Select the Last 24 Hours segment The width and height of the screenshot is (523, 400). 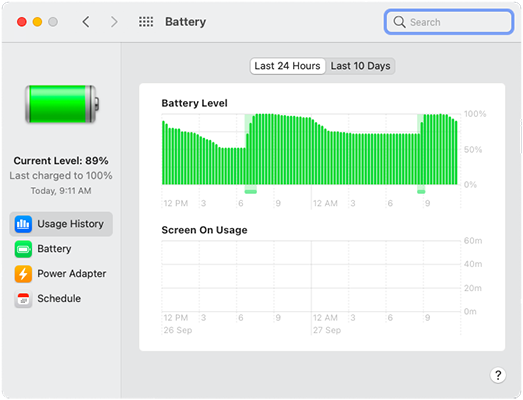pos(288,66)
